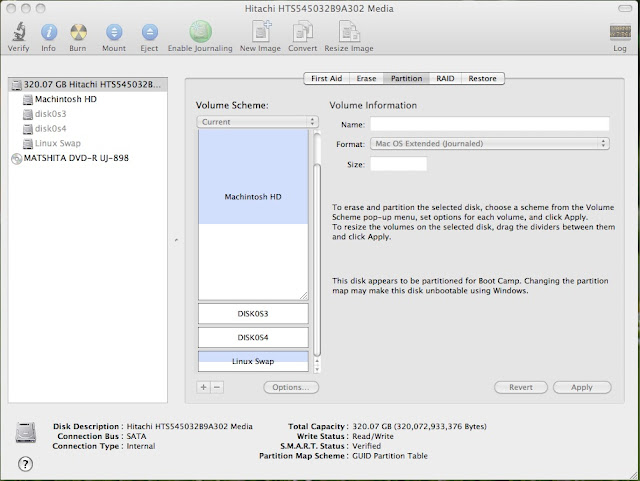Open the Volume Scheme Current dropdown
The height and width of the screenshot is (481, 640).
coord(258,122)
